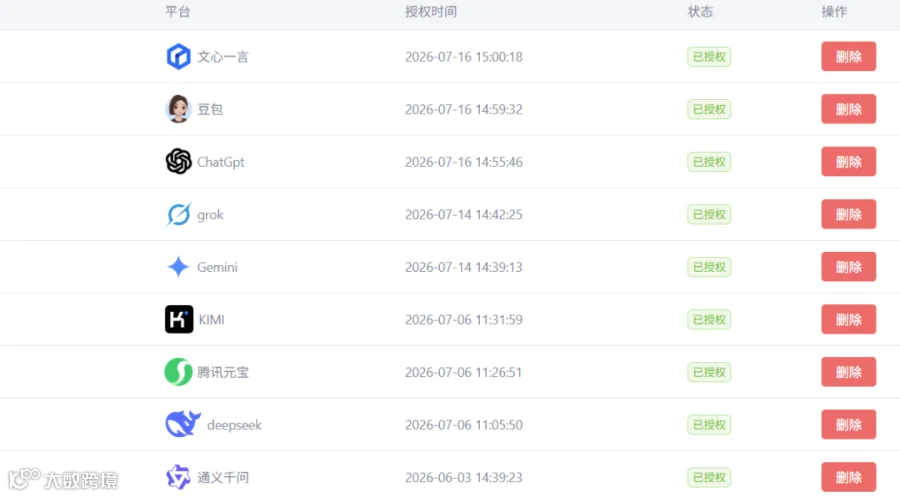Click the 授权时间 column header
The image size is (900, 497).
(430, 11)
